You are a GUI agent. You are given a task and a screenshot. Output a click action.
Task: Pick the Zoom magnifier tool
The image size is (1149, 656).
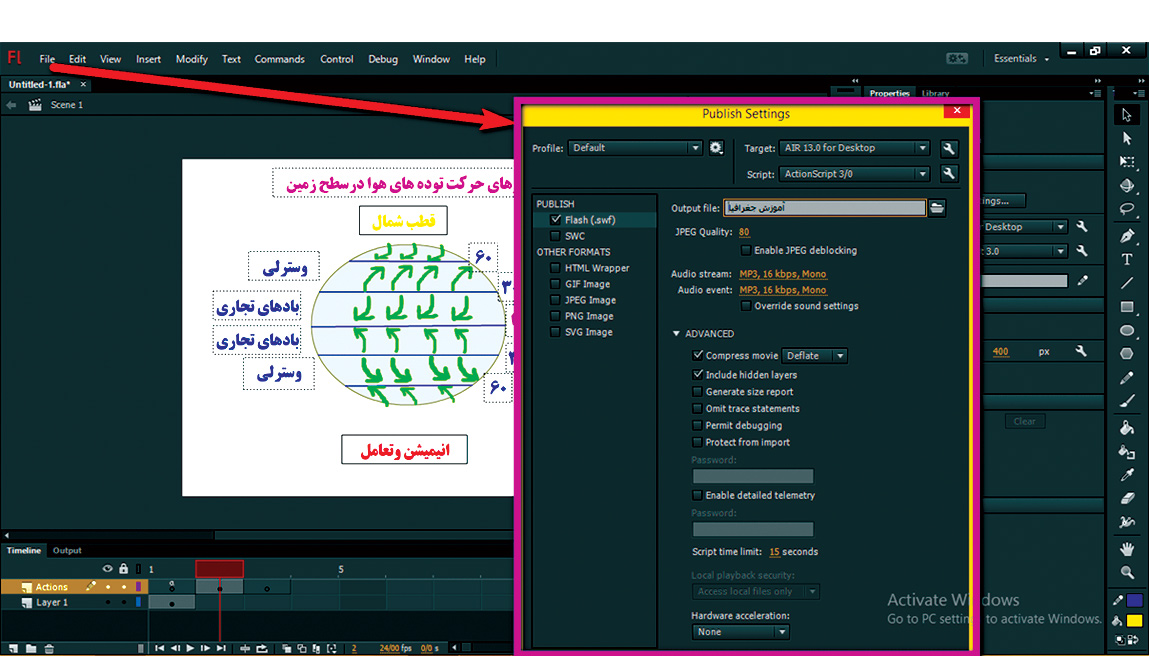pyautogui.click(x=1127, y=573)
